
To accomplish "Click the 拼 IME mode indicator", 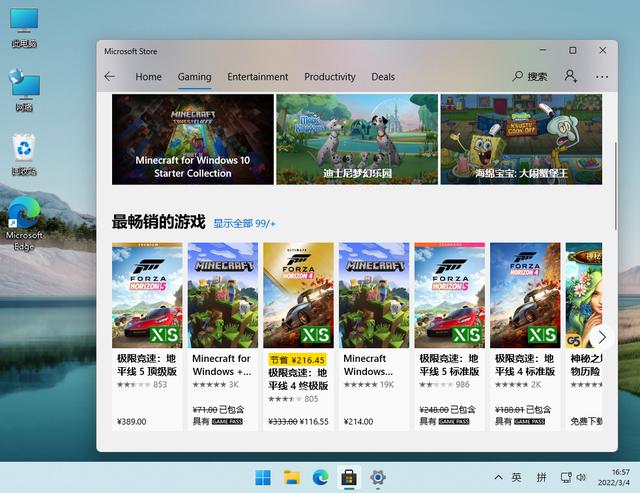I will point(542,477).
